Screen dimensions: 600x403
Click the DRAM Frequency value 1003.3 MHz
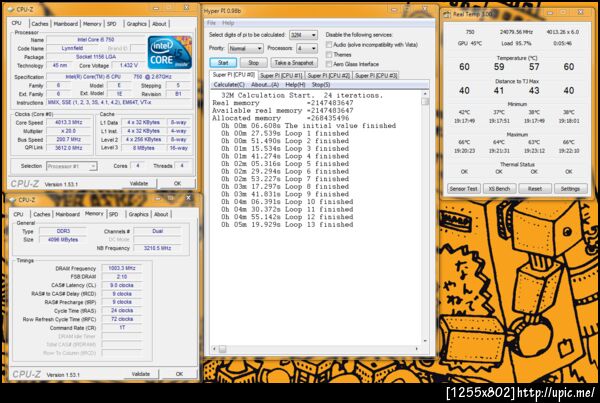122,268
